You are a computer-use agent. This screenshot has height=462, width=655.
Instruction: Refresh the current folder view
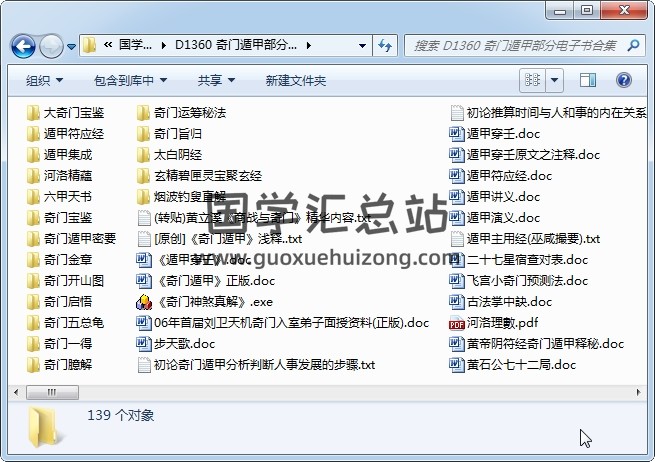(x=384, y=46)
